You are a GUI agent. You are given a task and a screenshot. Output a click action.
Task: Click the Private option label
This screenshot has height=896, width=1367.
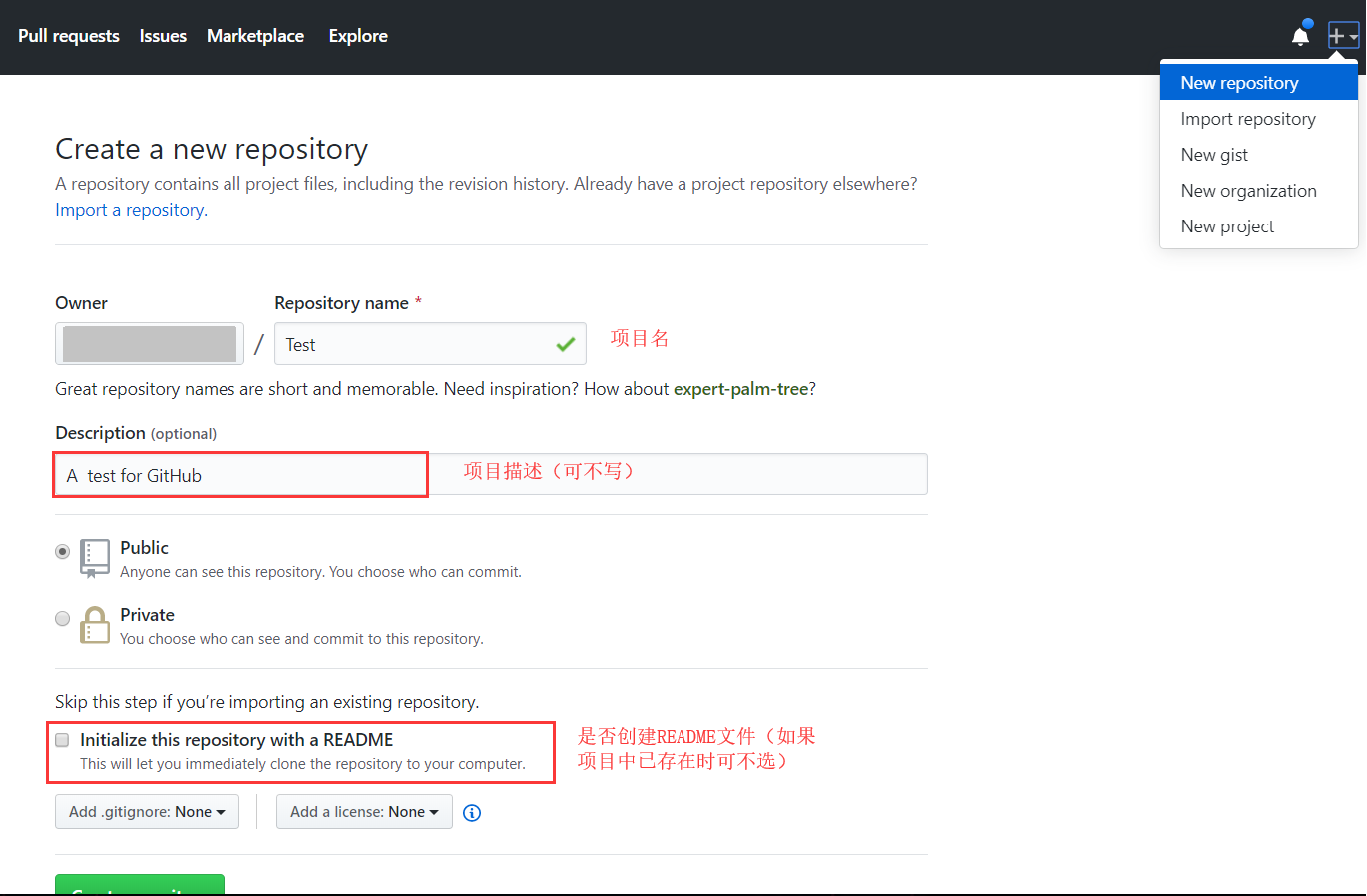[147, 615]
